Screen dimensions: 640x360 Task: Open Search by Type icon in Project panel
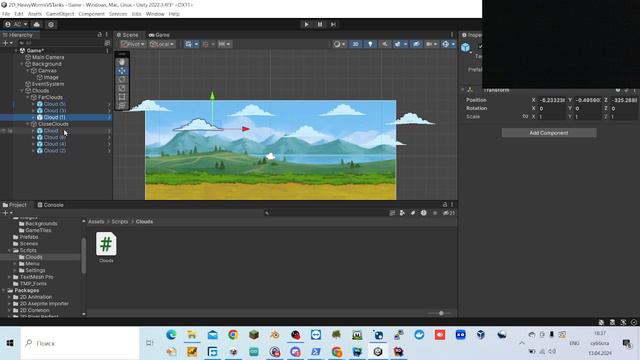click(402, 213)
